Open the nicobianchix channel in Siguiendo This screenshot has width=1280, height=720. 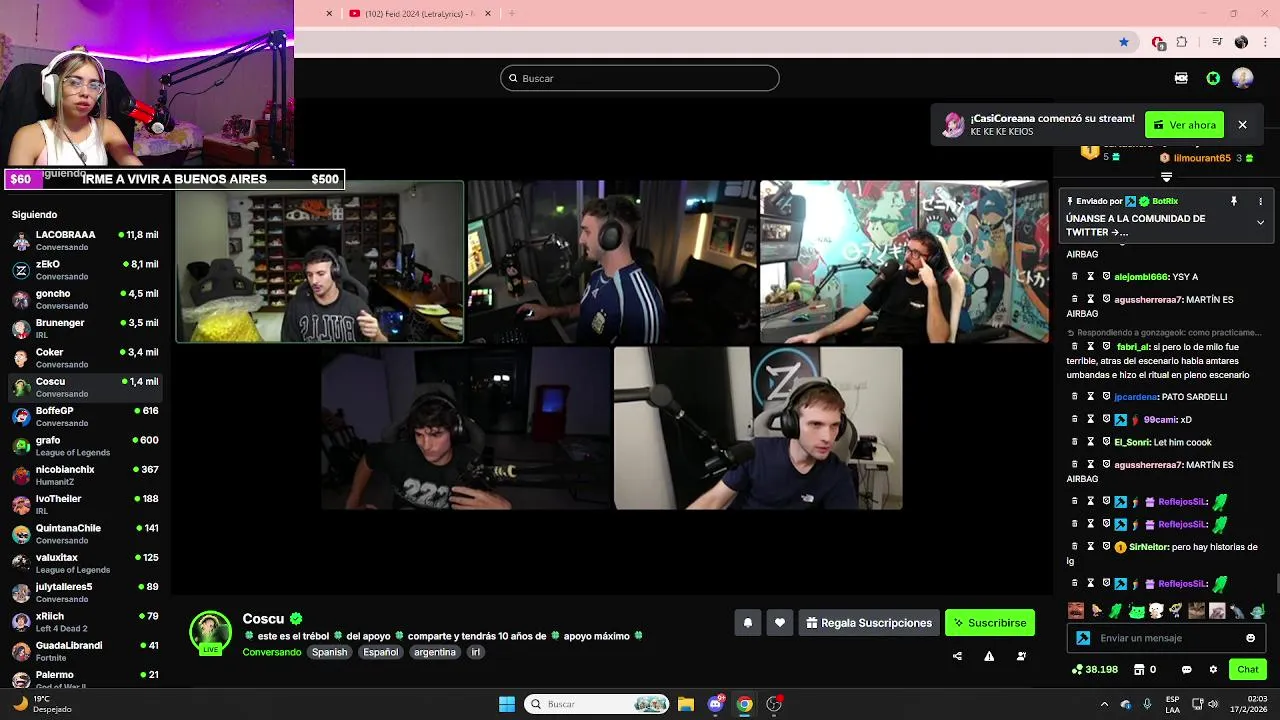(85, 475)
